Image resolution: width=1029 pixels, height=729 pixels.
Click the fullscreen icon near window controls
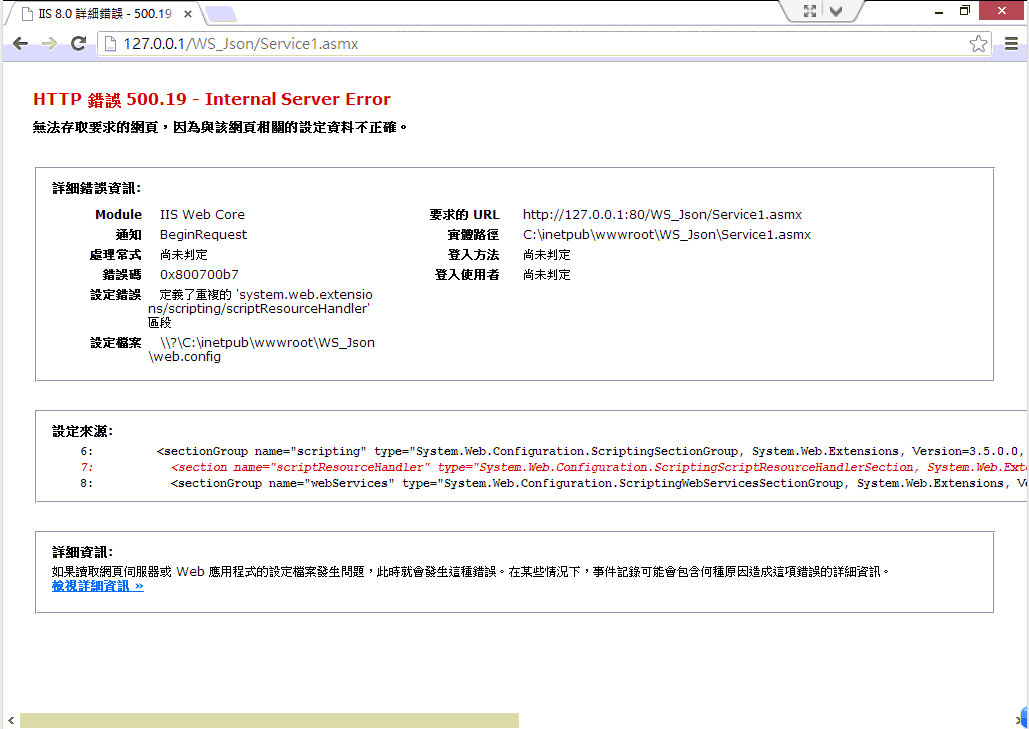pyautogui.click(x=810, y=10)
